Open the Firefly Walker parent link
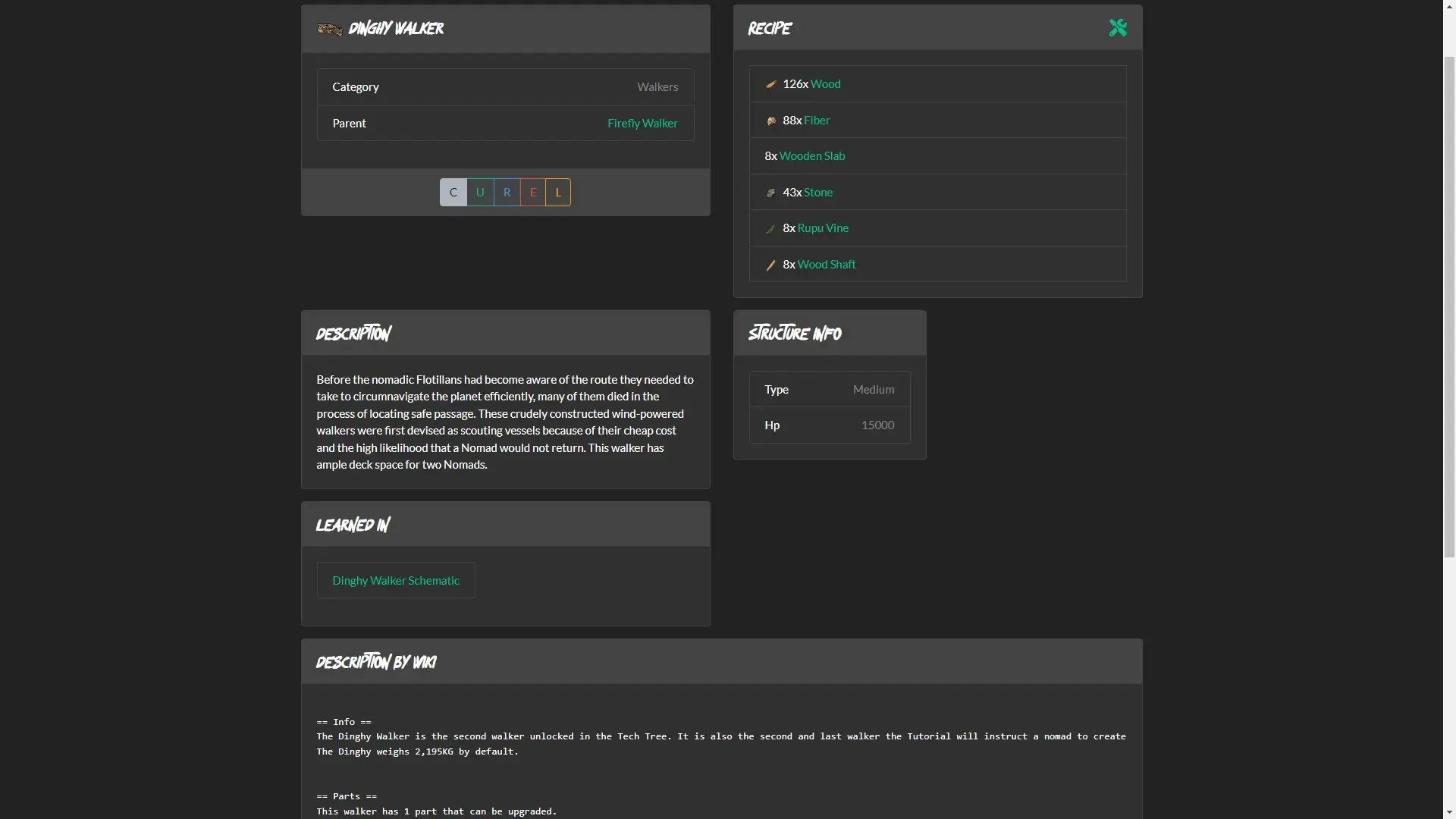 click(642, 123)
